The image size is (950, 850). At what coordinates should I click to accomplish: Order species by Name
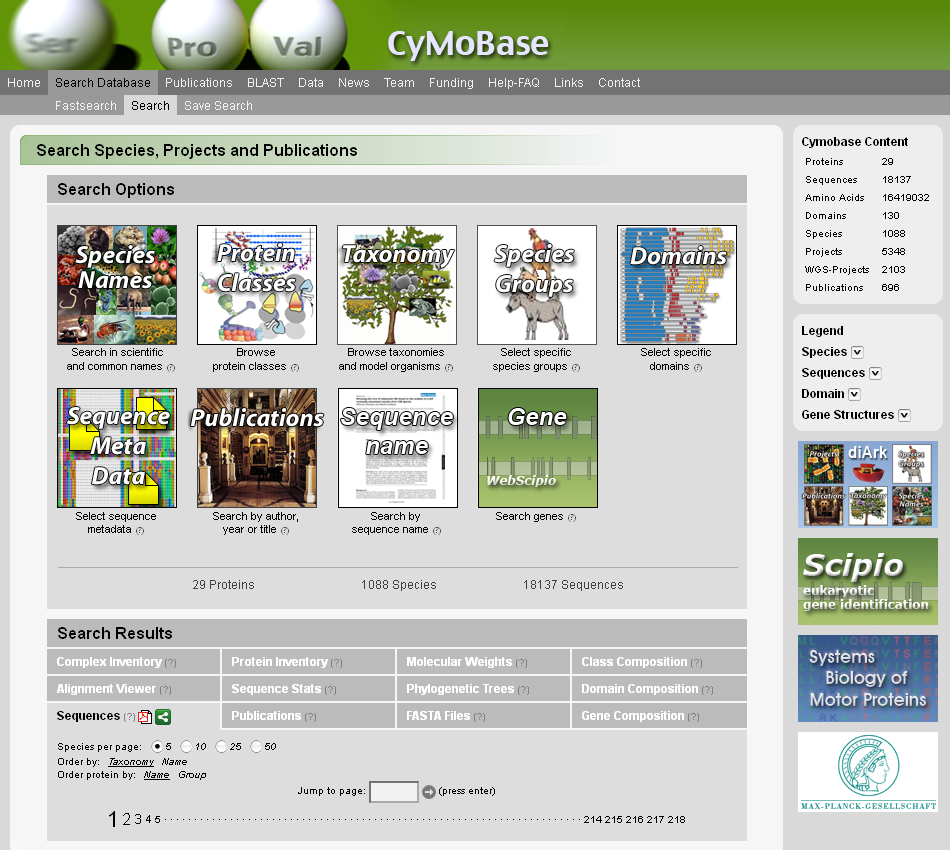point(174,762)
